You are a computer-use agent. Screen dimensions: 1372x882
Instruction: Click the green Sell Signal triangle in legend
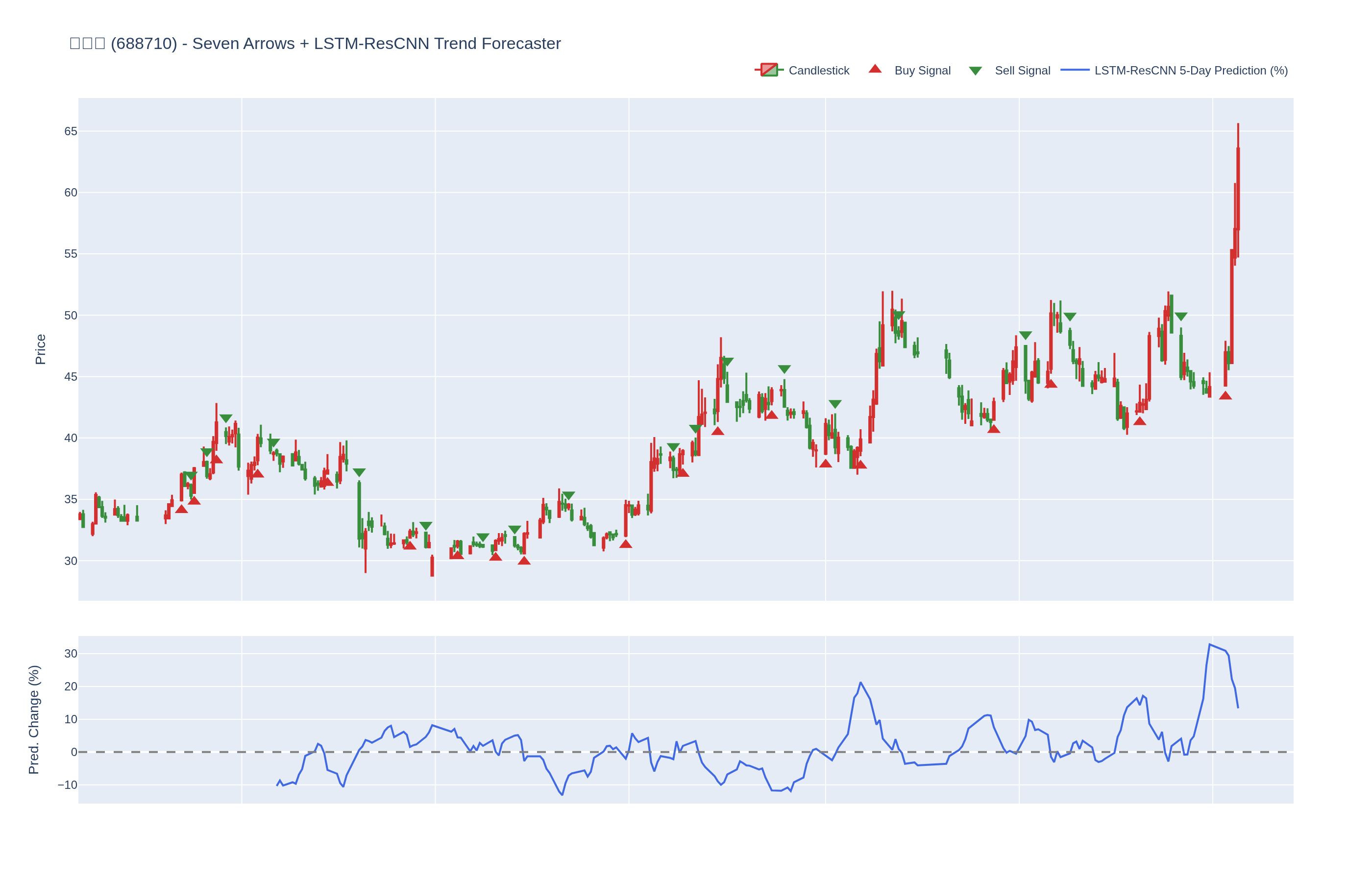point(975,71)
